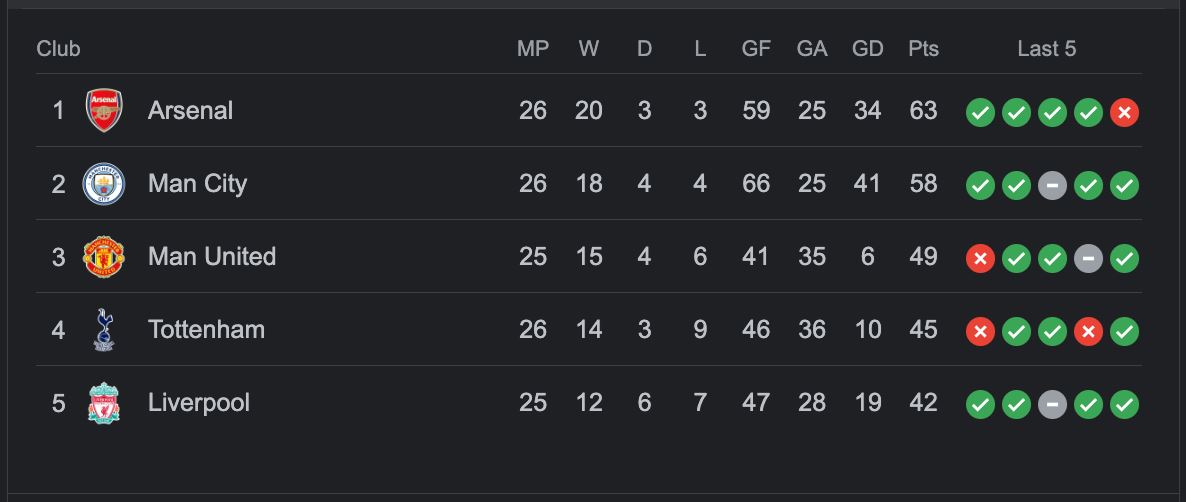
Task: Click Arsenal's red loss icon in Last 5
Action: [1124, 112]
